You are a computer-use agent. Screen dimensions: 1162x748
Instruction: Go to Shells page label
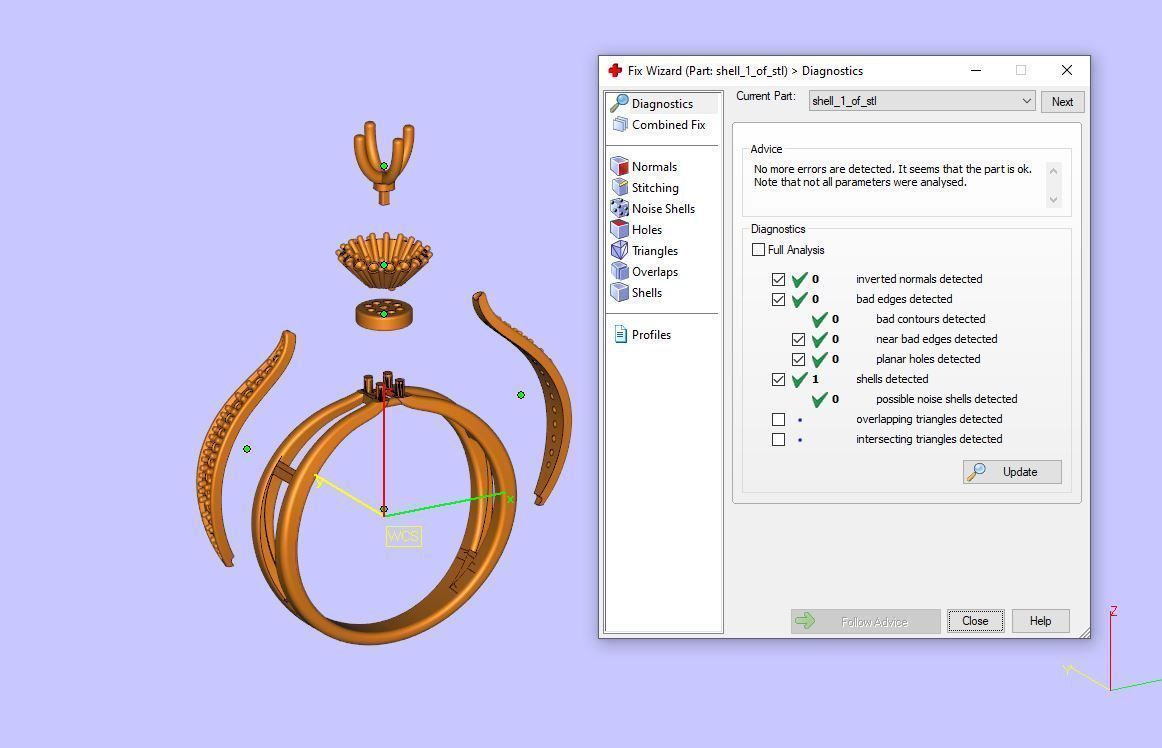646,292
